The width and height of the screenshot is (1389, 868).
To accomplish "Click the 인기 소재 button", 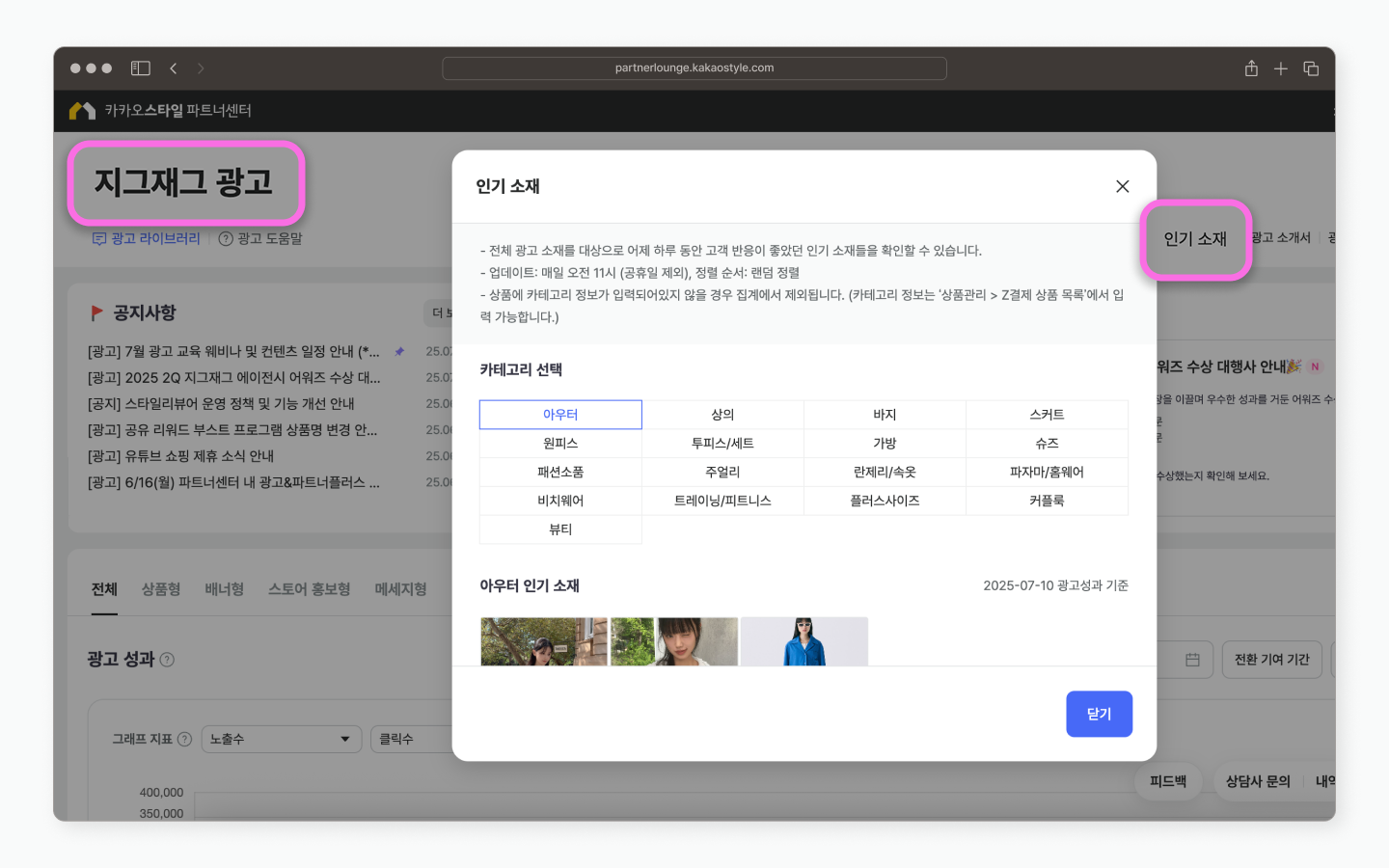I will click(1195, 239).
